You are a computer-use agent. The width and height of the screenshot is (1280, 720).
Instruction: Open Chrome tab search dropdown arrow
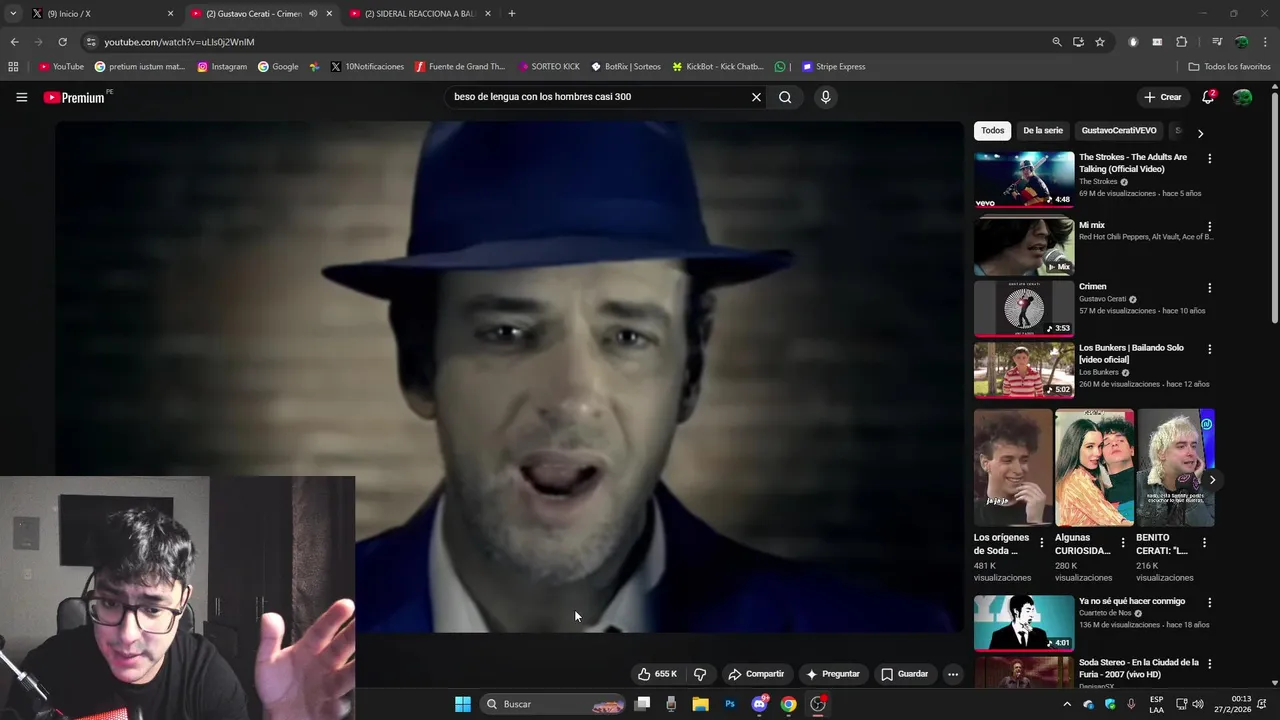(13, 14)
